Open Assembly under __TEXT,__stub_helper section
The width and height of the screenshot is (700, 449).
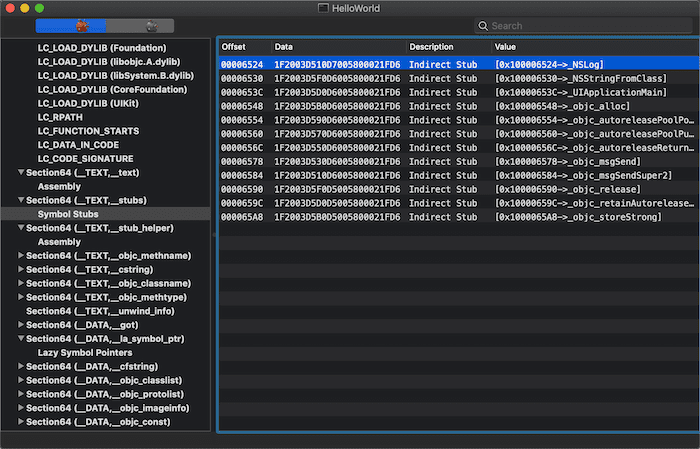[x=59, y=241]
